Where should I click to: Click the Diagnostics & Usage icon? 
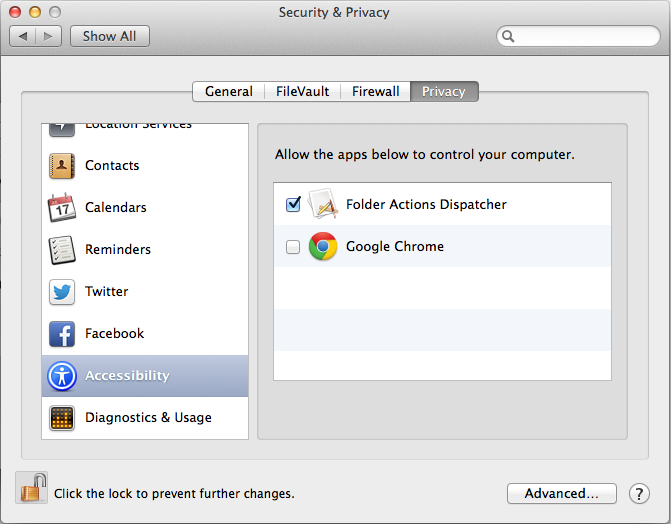tap(62, 418)
